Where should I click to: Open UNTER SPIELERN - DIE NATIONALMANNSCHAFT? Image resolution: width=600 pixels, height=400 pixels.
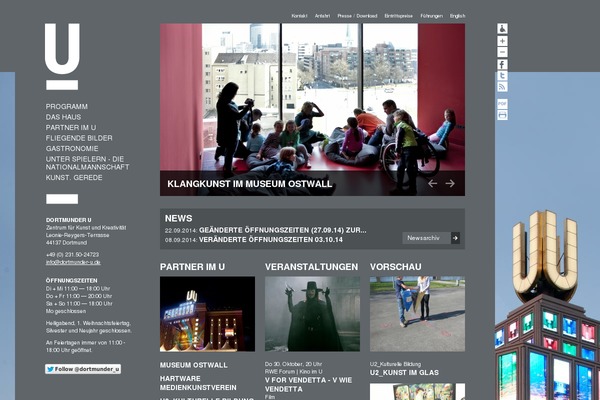tap(87, 163)
